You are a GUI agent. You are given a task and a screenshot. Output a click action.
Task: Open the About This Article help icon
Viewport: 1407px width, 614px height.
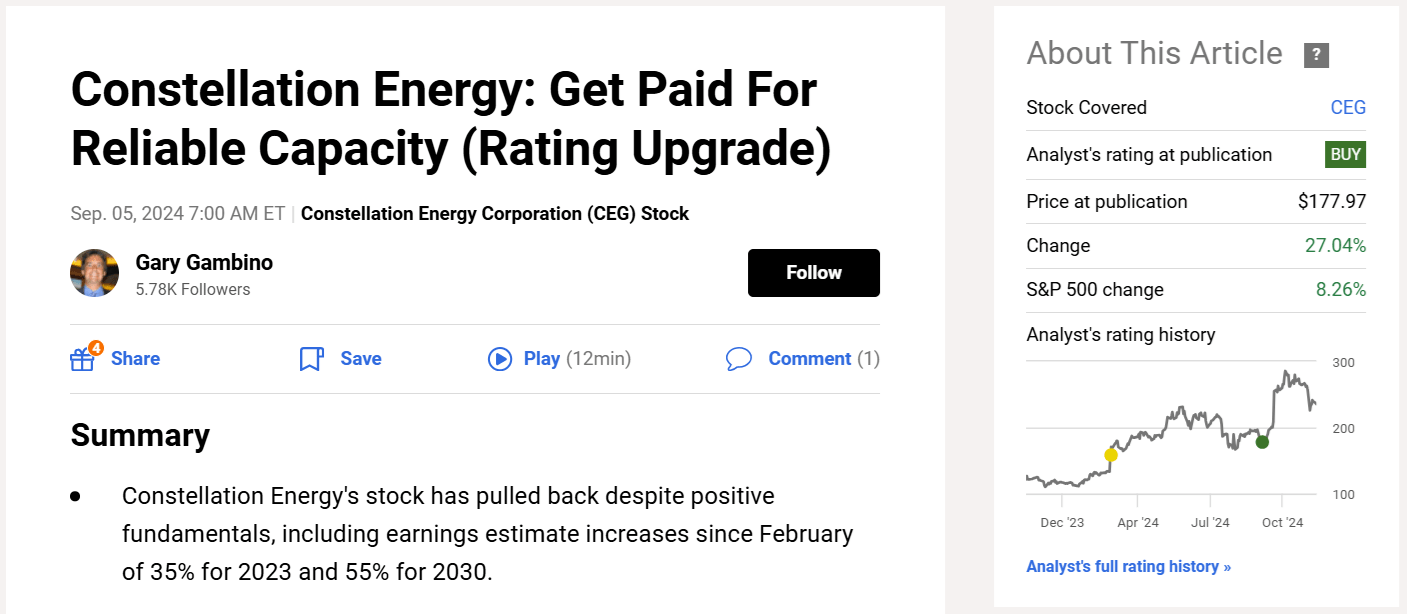(x=1317, y=55)
